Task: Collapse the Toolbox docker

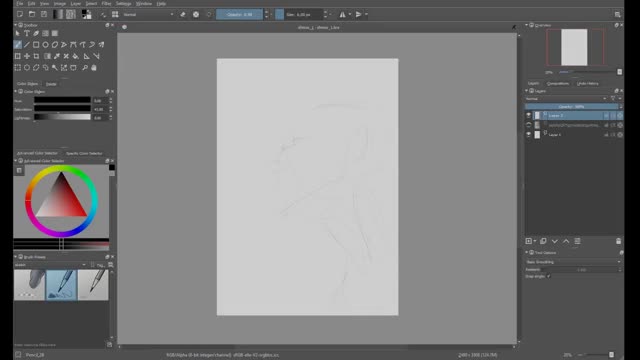Action: [x=16, y=25]
